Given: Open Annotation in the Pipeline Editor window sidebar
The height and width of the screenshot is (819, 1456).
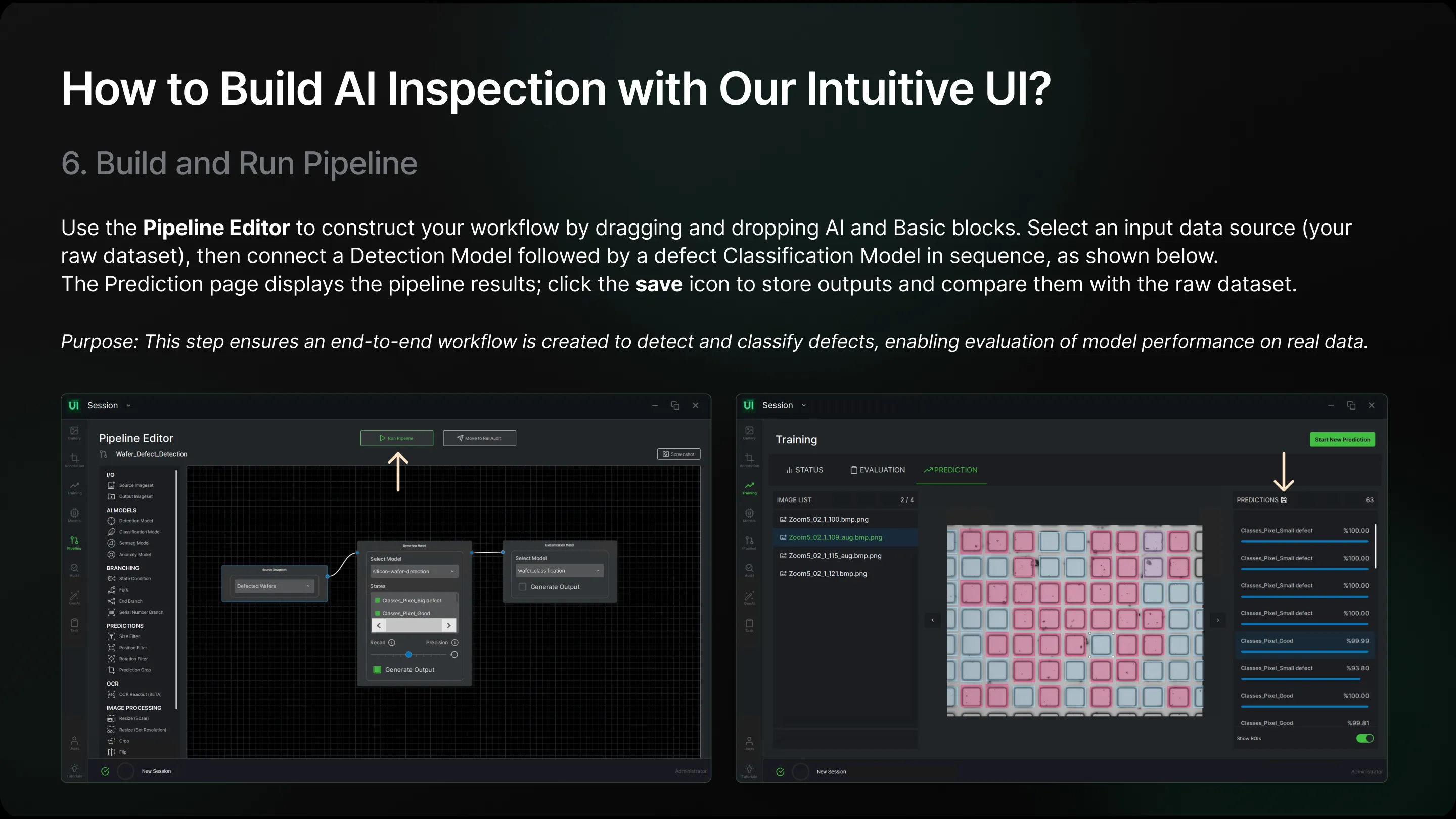Looking at the screenshot, I should (74, 460).
